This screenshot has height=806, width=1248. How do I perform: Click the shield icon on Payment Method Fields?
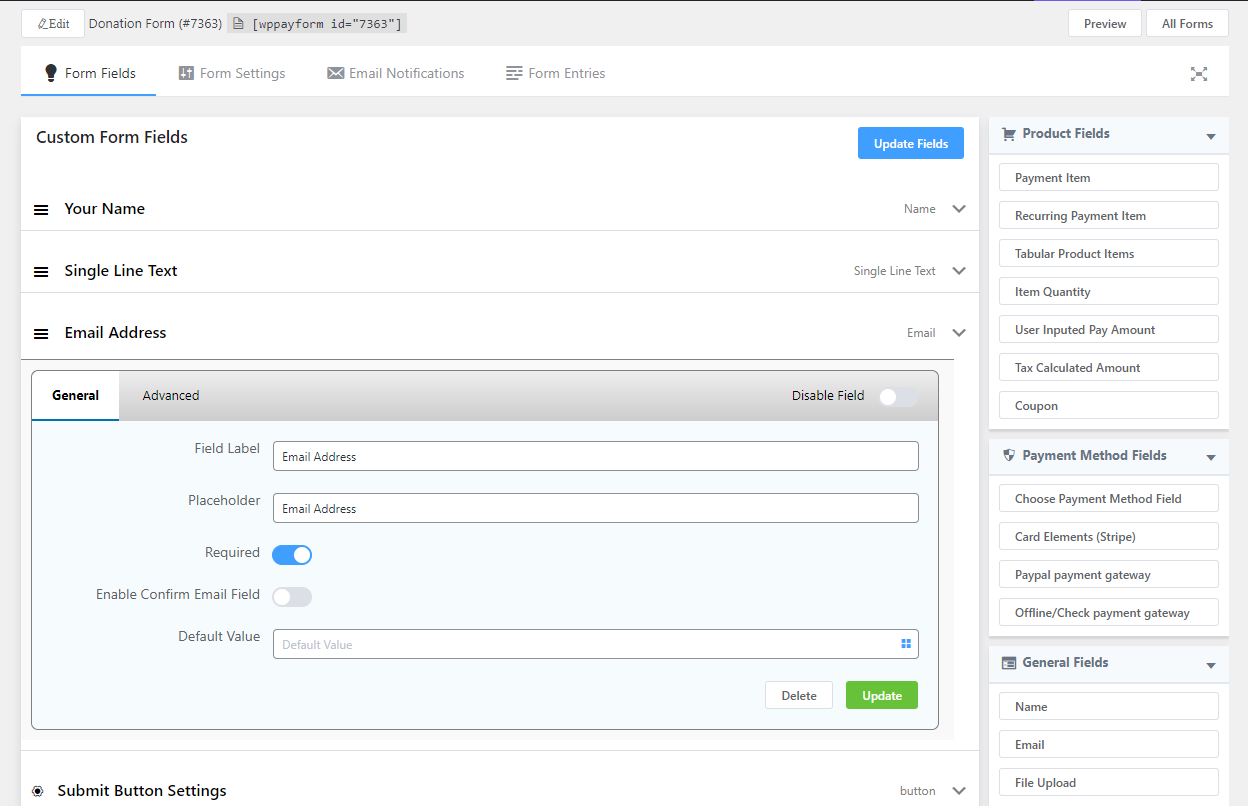1008,455
